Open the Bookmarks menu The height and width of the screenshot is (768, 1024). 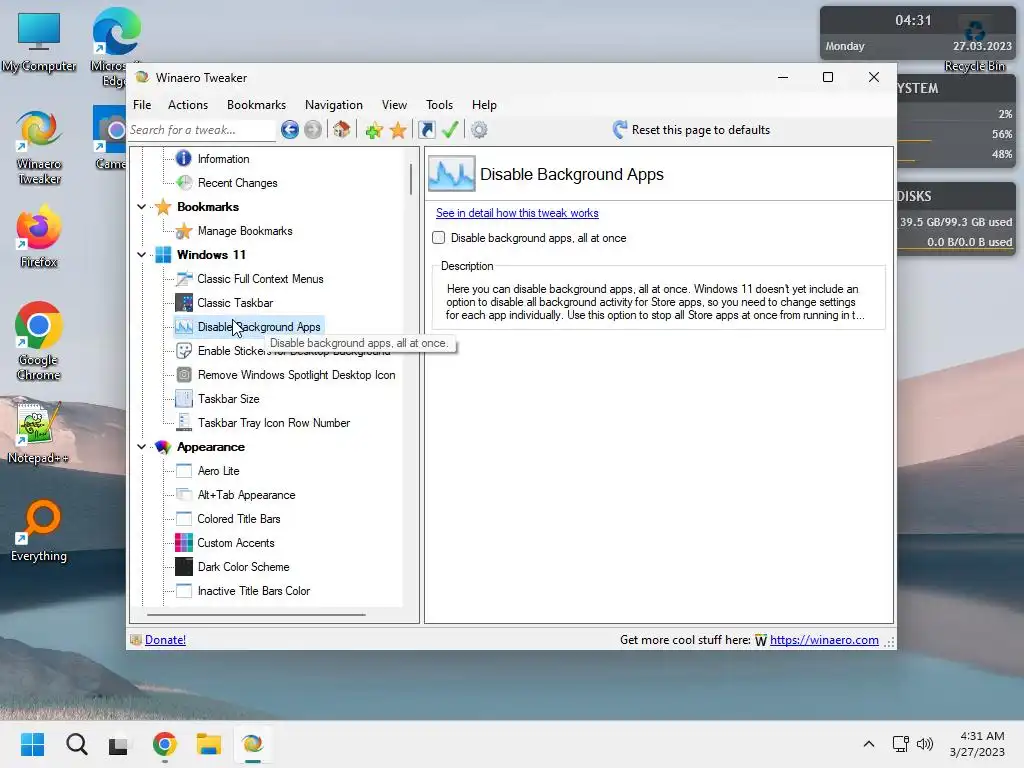(256, 104)
